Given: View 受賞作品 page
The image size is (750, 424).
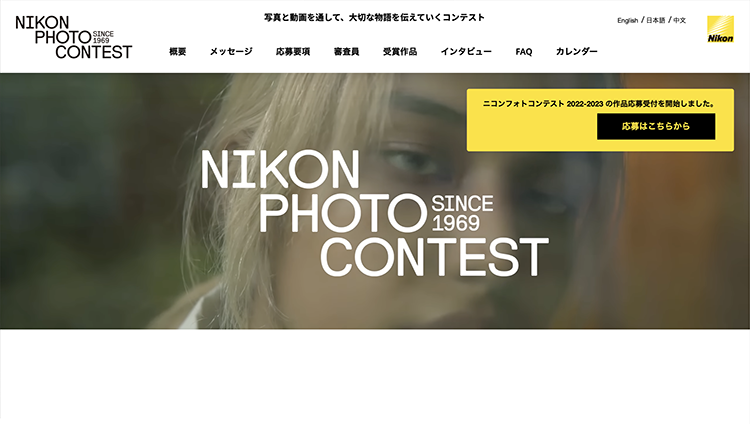Looking at the screenshot, I should 400,51.
